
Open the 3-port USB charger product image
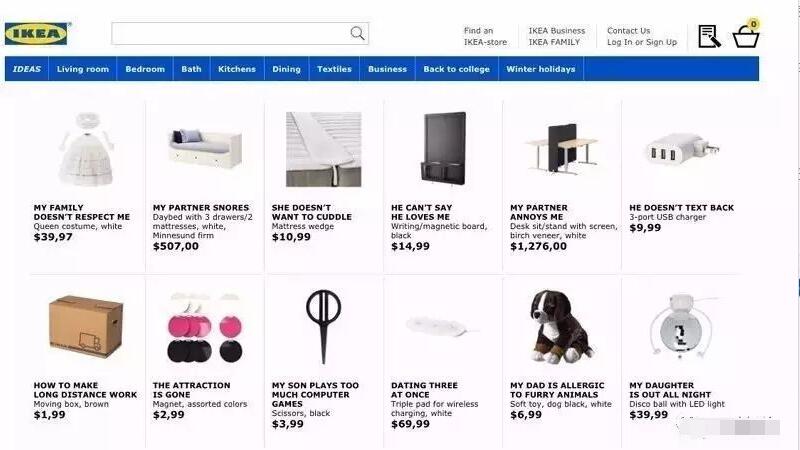point(682,148)
